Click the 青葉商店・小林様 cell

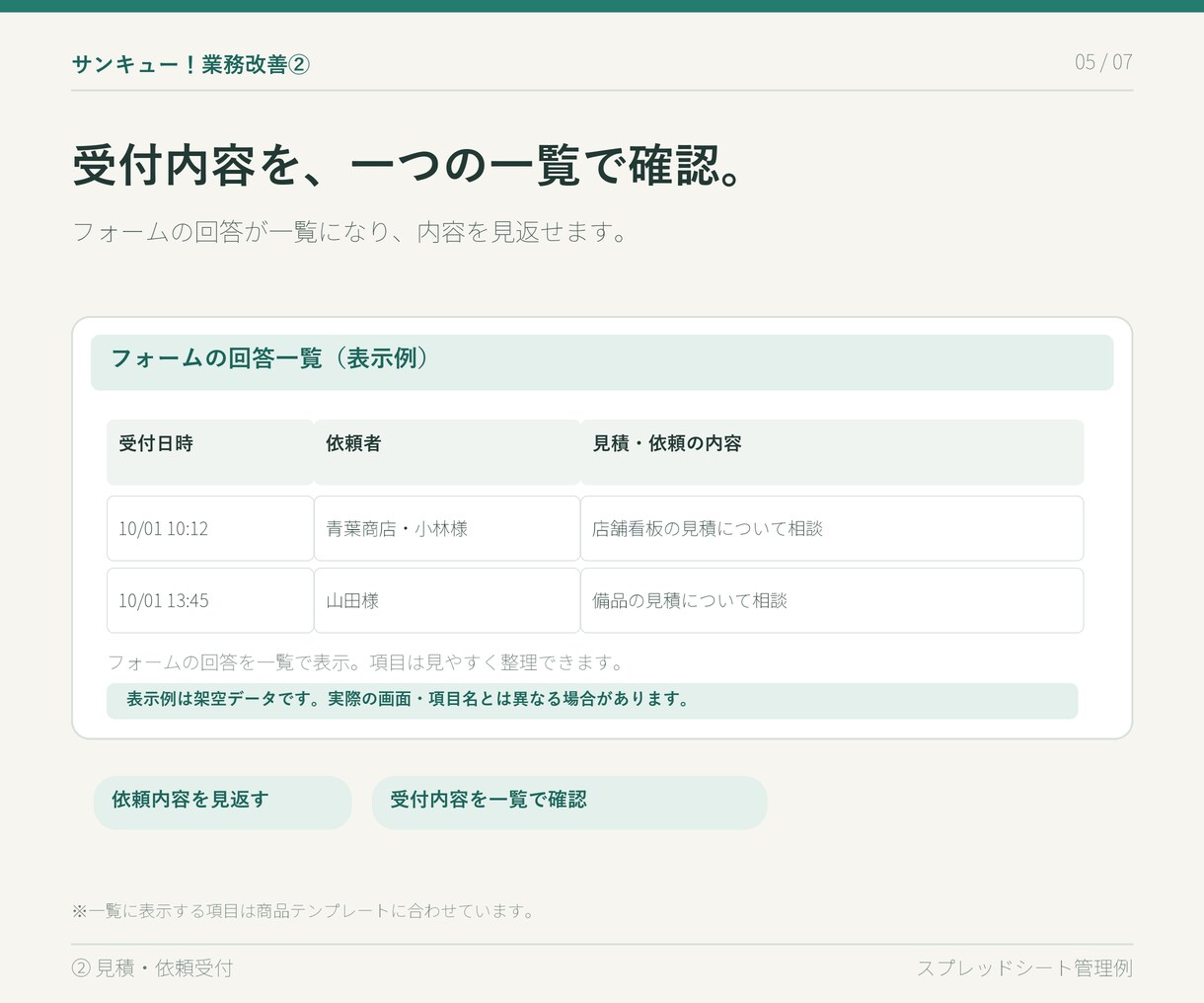pos(447,528)
